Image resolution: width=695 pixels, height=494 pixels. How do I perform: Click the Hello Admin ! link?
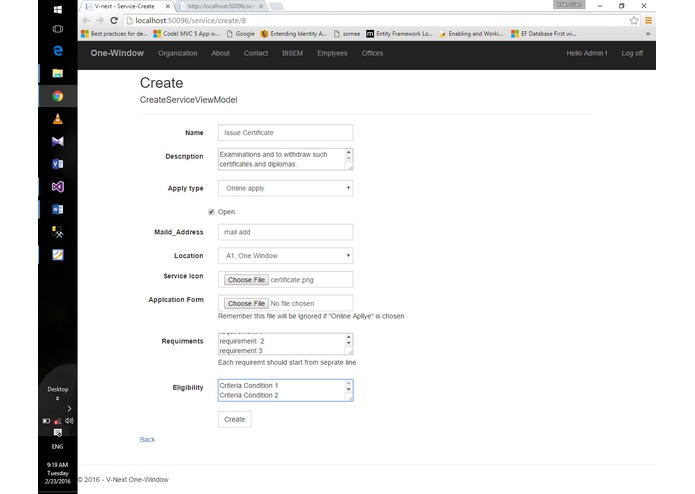pyautogui.click(x=586, y=53)
